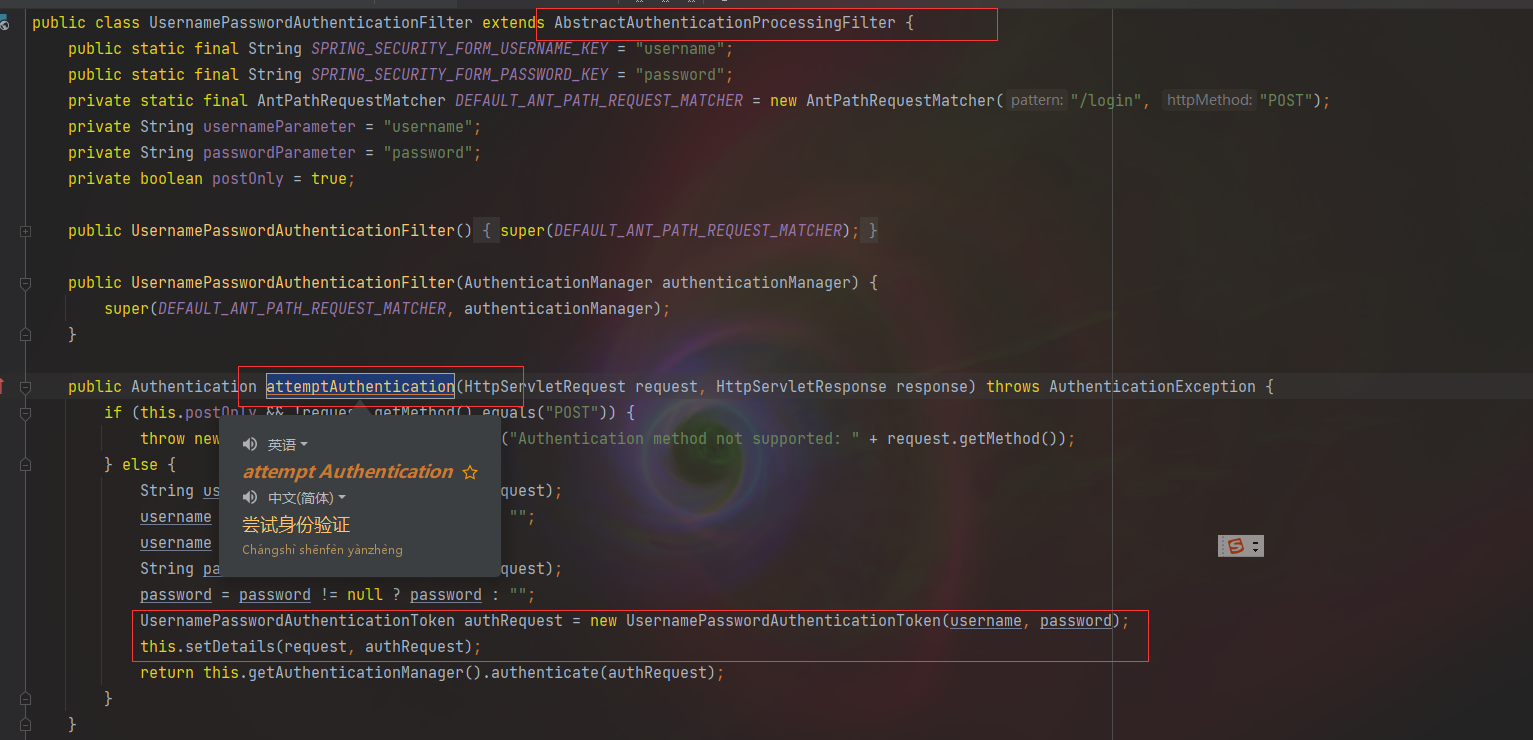Click the HttpServletResponse parameter type
Screen dimensions: 1533x740
pyautogui.click(x=801, y=387)
